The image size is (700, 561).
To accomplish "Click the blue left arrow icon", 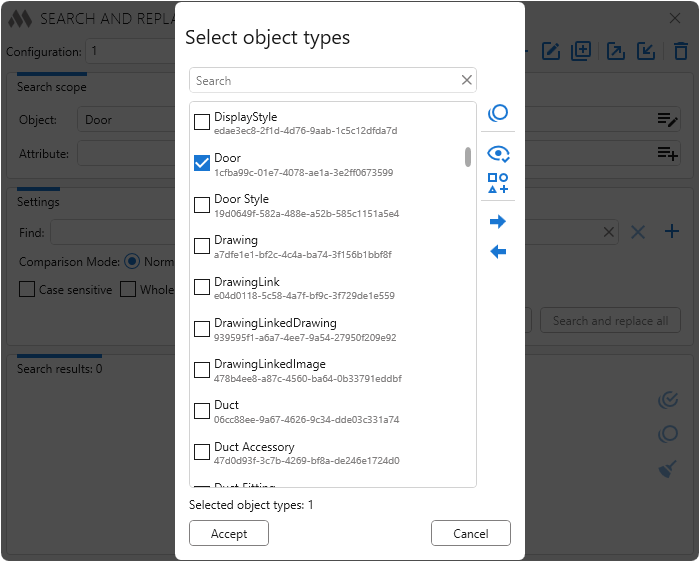I will [498, 252].
